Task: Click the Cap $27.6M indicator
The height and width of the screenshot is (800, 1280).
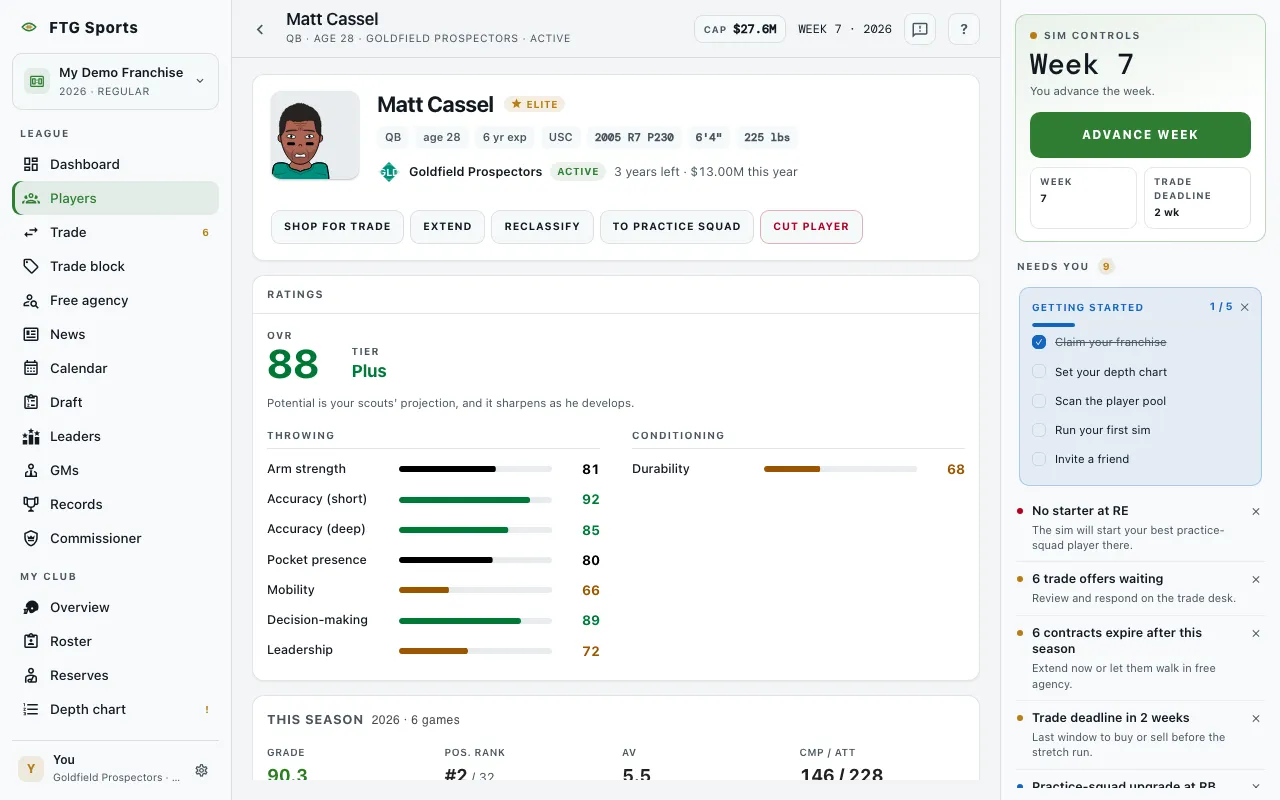Action: tap(740, 29)
